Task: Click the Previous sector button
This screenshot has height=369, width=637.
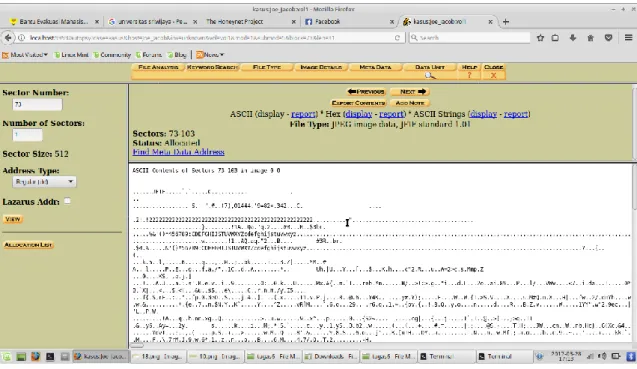Action: pyautogui.click(x=366, y=92)
